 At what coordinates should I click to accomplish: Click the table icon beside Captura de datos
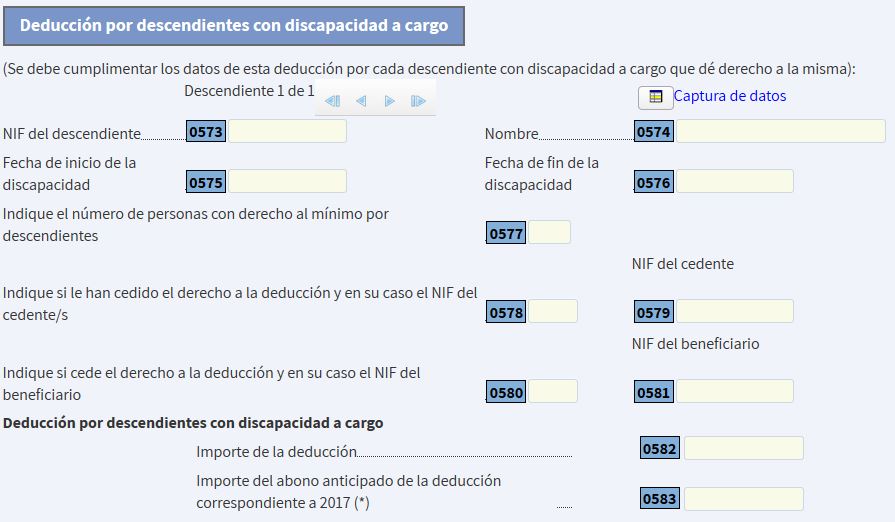[655, 97]
